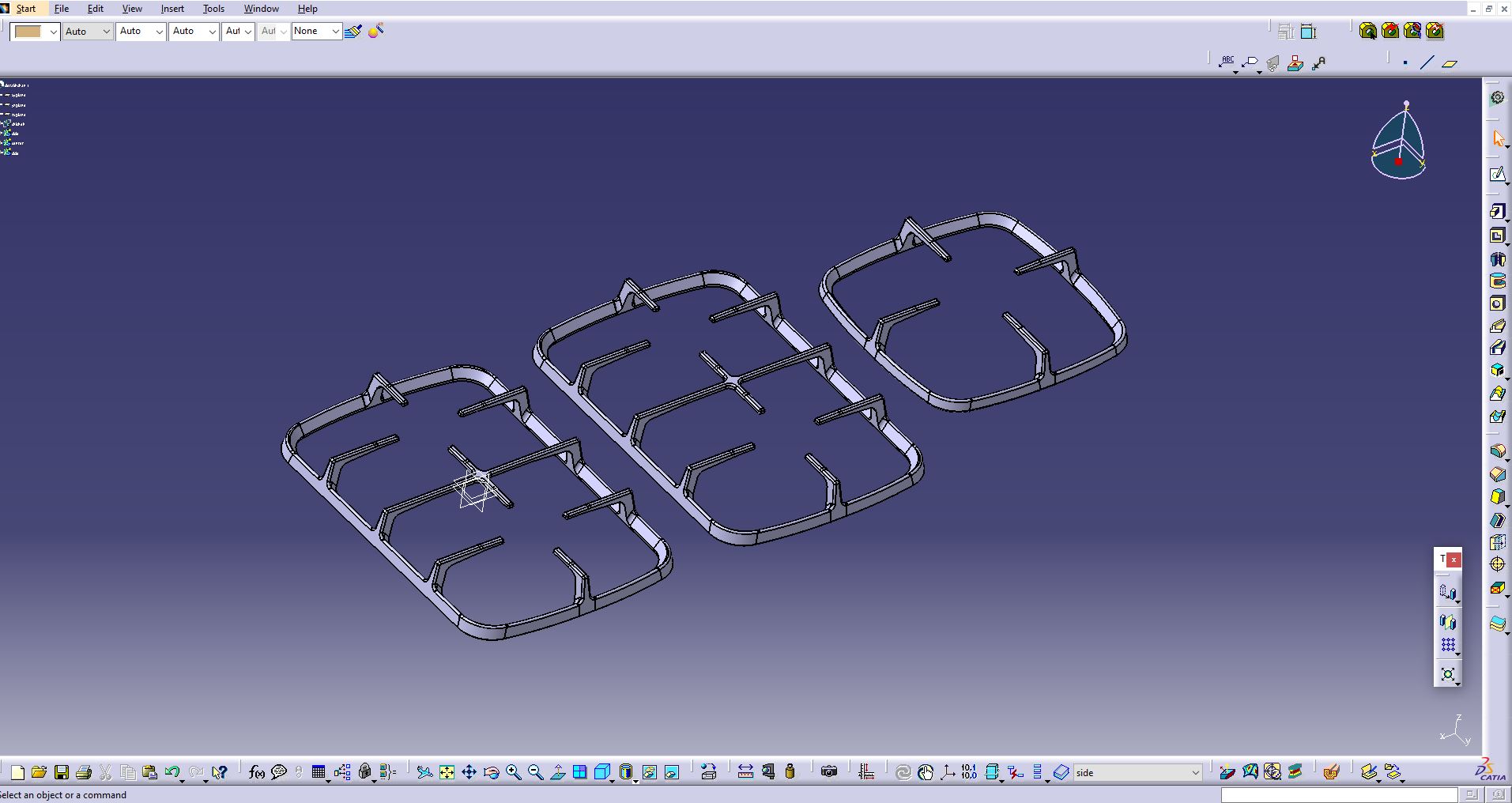Open the Tools menu
This screenshot has height=803, width=1512.
tap(213, 9)
